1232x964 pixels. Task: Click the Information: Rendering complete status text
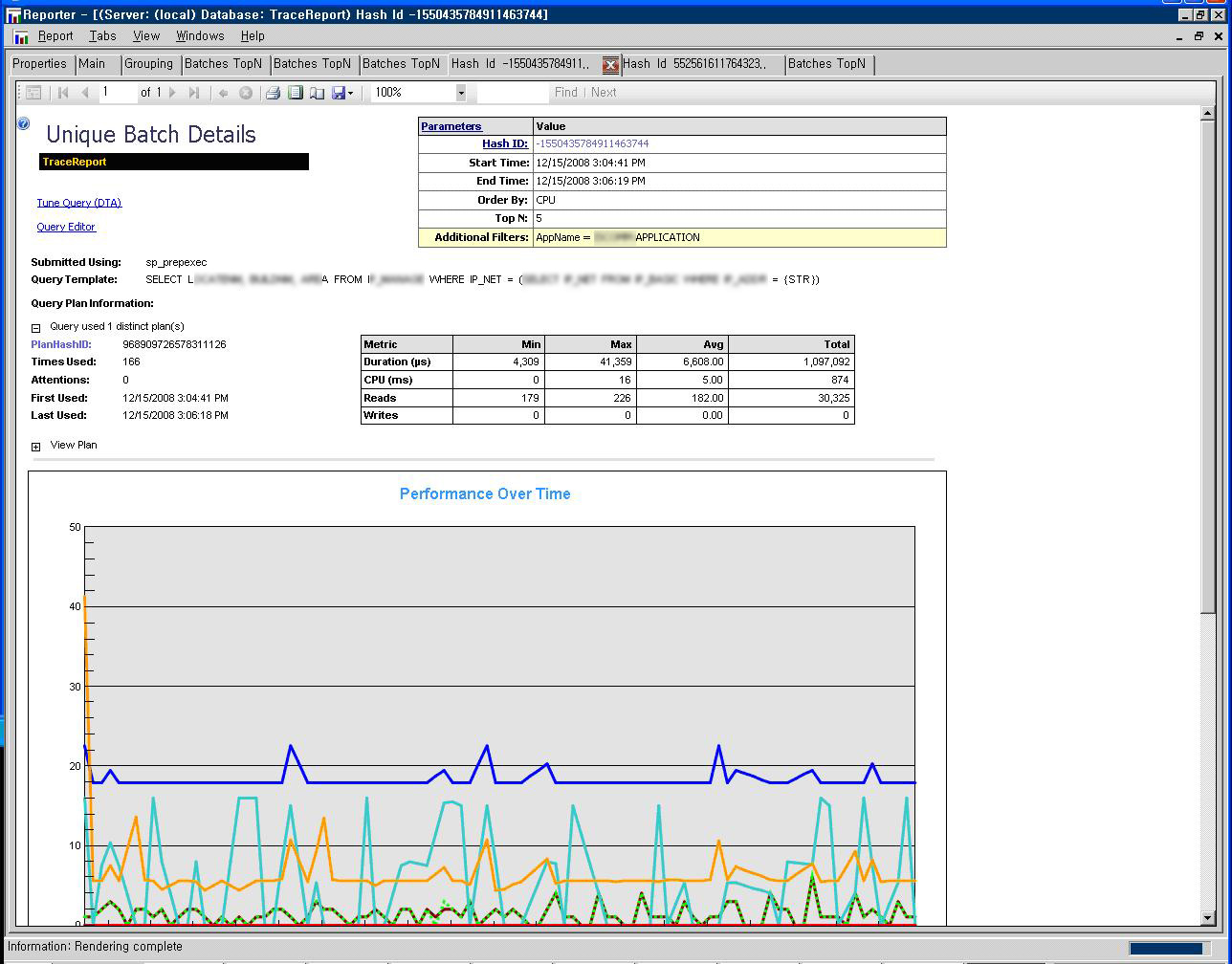click(x=95, y=947)
